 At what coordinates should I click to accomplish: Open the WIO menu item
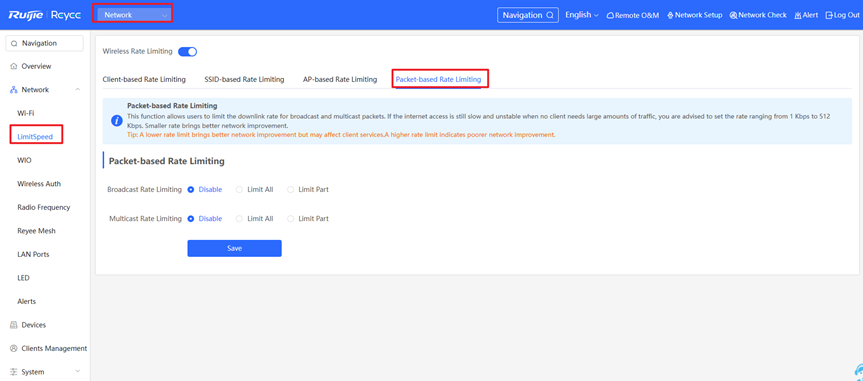[x=24, y=160]
